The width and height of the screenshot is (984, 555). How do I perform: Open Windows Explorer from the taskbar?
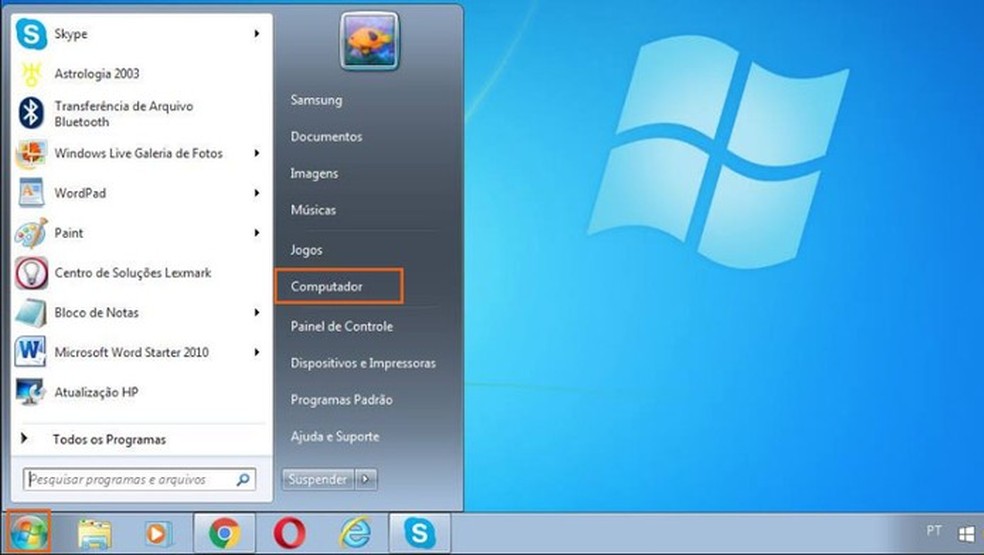95,534
